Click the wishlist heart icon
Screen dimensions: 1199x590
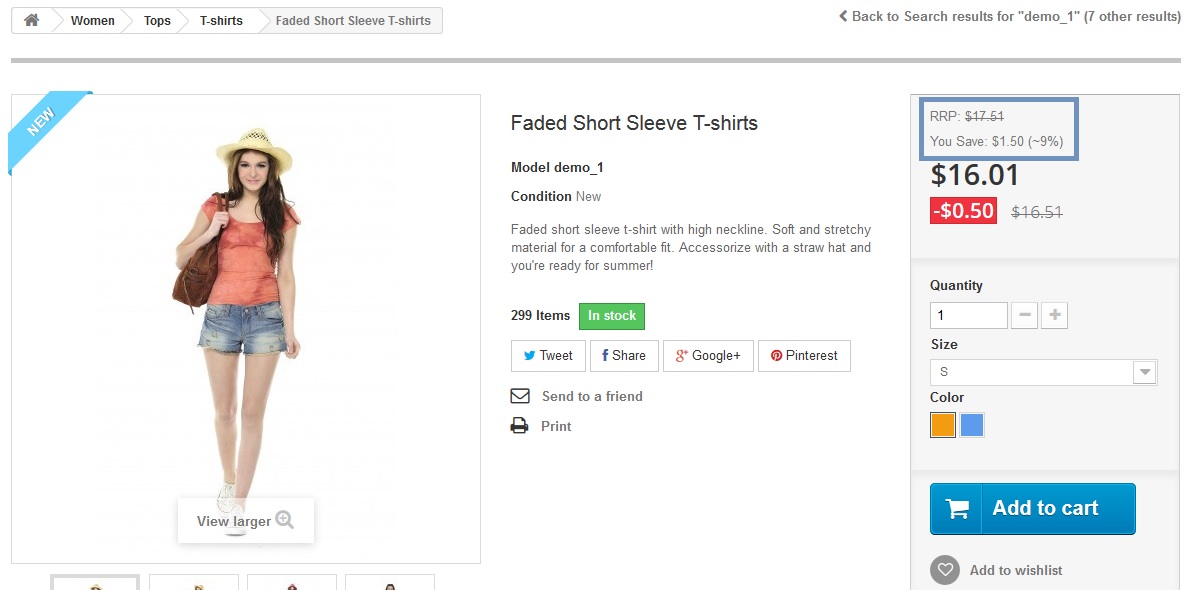(945, 570)
